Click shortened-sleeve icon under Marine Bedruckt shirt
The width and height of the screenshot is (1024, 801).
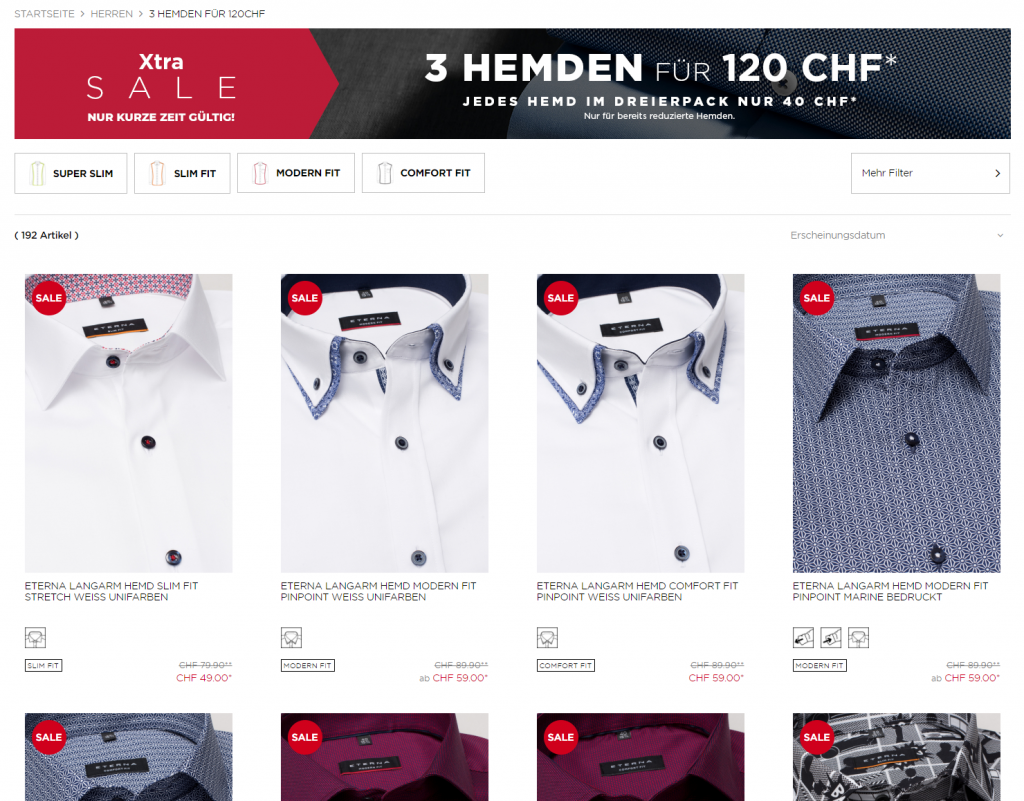831,637
